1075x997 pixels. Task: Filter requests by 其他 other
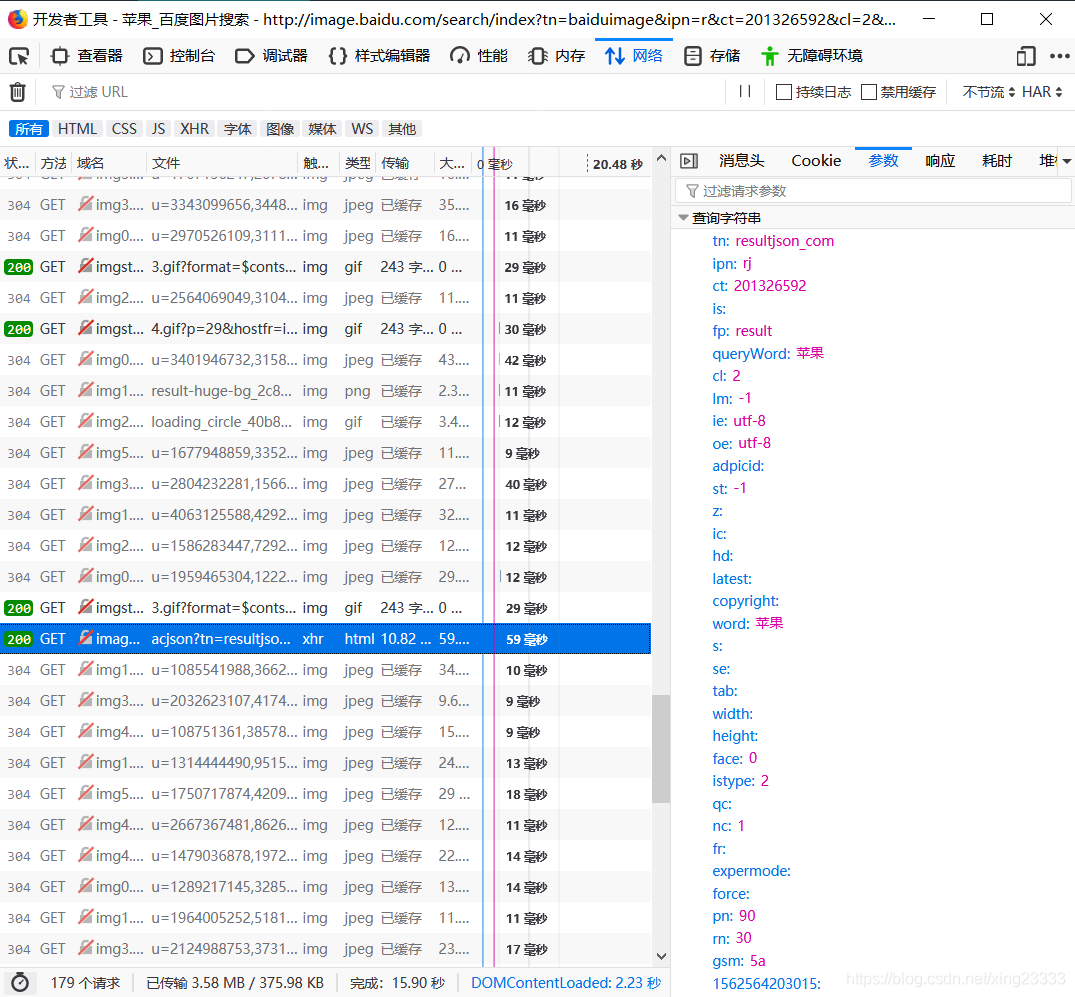(402, 129)
